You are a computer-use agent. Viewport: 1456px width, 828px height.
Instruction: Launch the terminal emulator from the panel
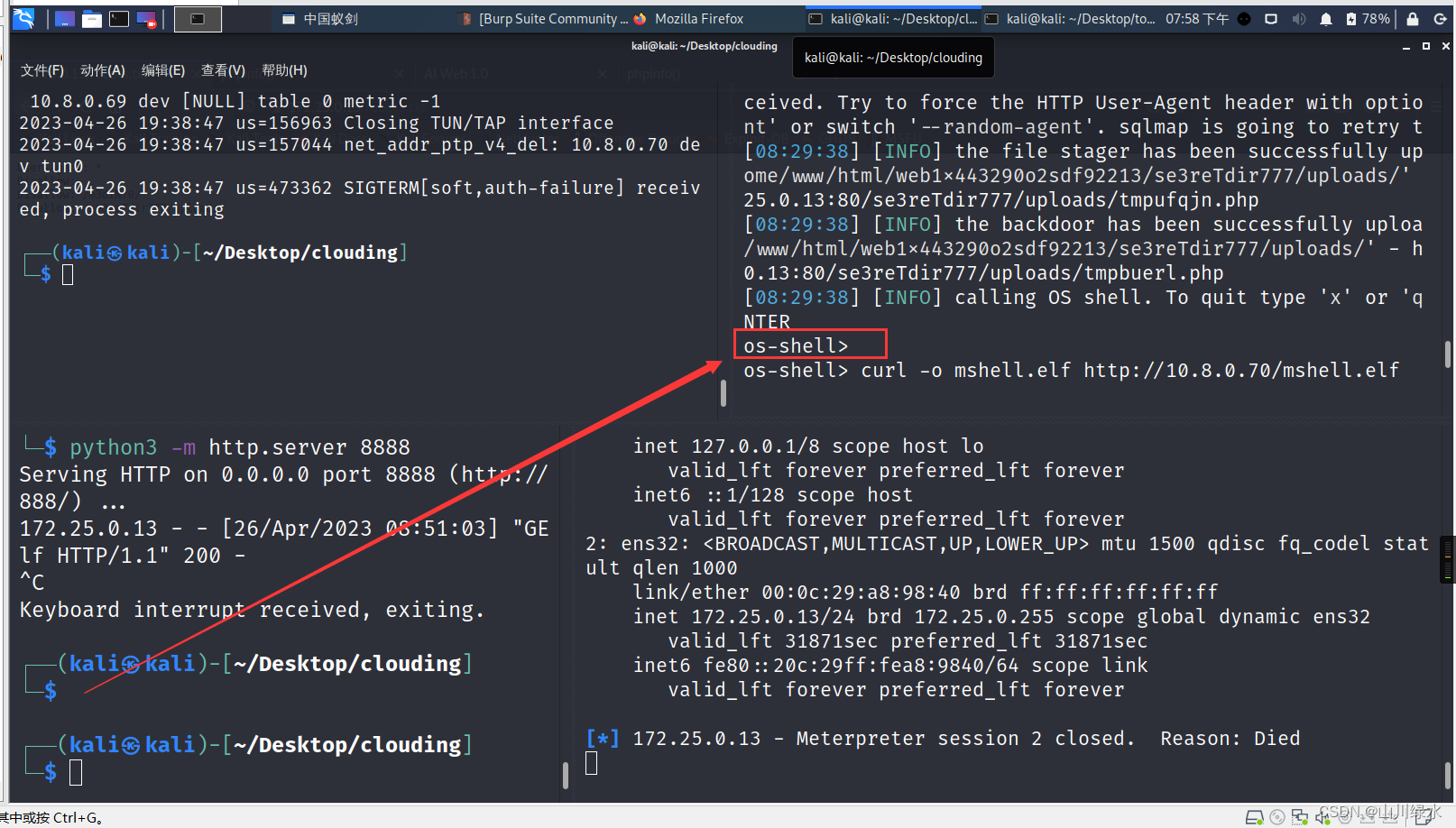[x=119, y=19]
